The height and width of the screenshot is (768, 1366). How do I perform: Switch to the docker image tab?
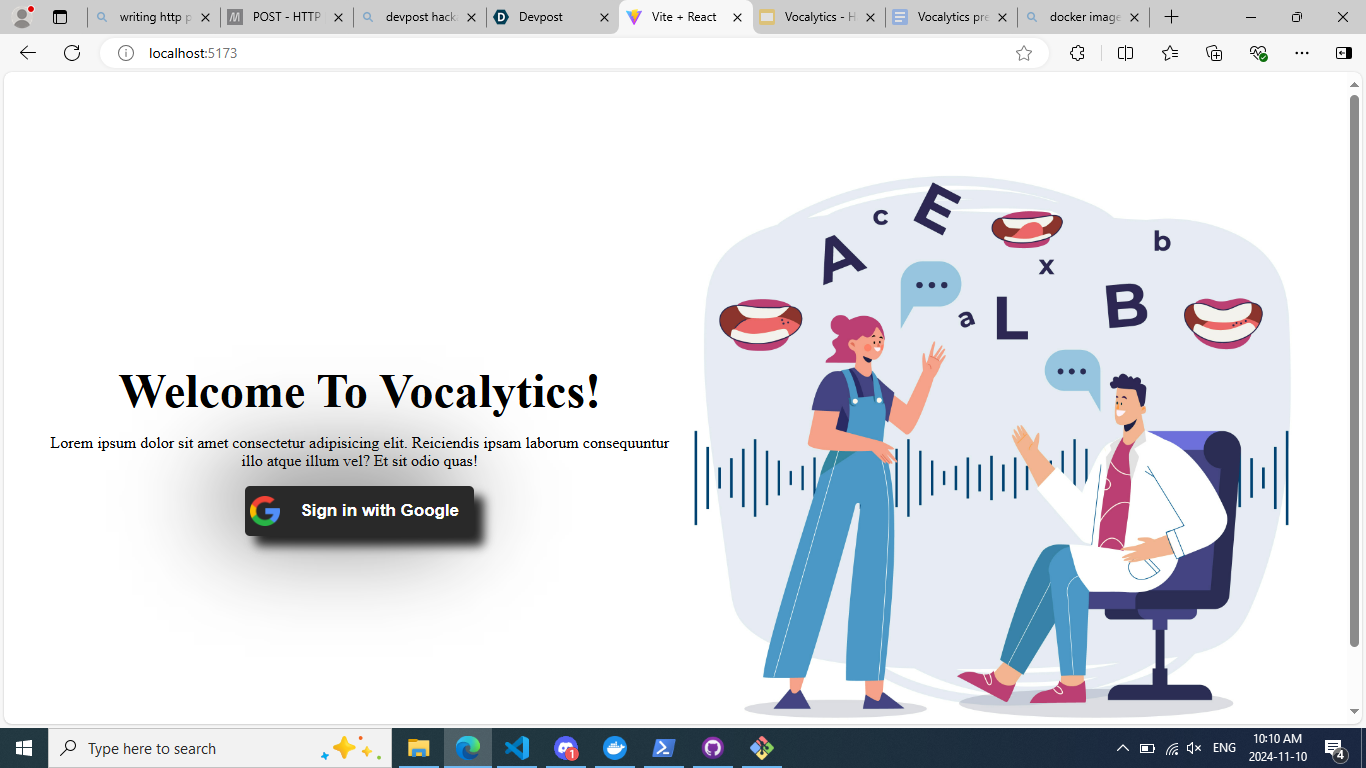click(1084, 17)
